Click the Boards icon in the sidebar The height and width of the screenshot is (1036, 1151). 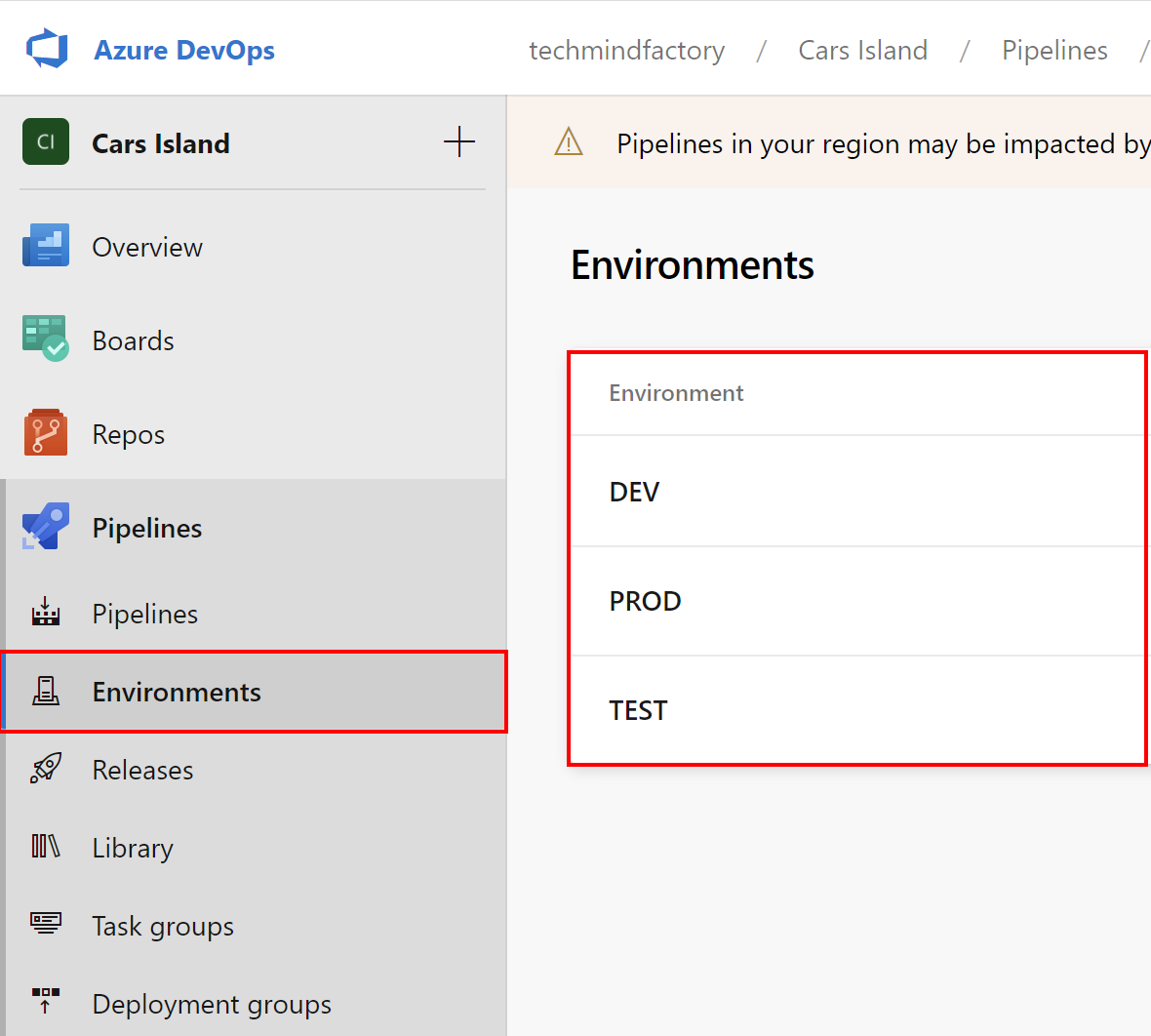point(46,339)
